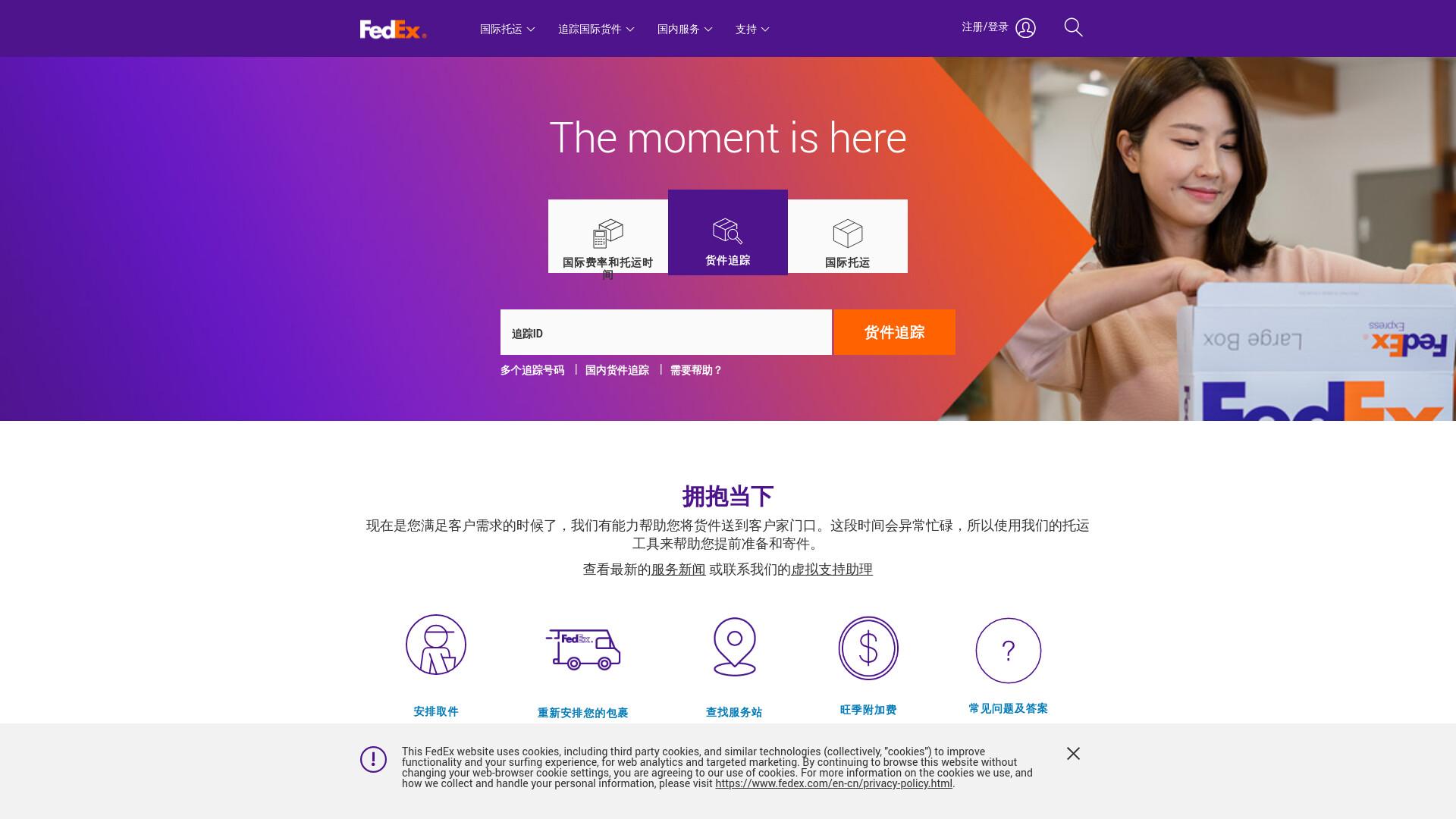Select the 国际费率和托运时间 tab
The width and height of the screenshot is (1456, 819).
(607, 236)
